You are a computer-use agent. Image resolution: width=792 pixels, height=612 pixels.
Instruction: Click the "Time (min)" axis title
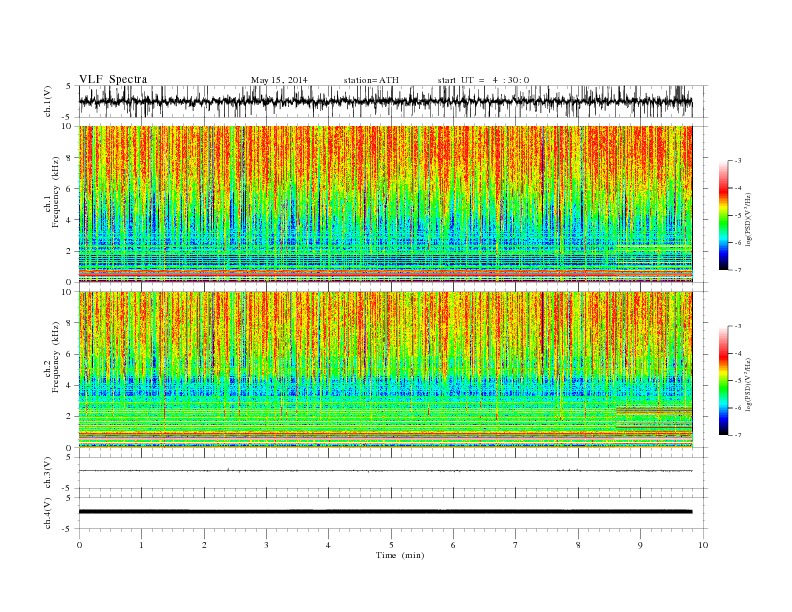tap(400, 555)
